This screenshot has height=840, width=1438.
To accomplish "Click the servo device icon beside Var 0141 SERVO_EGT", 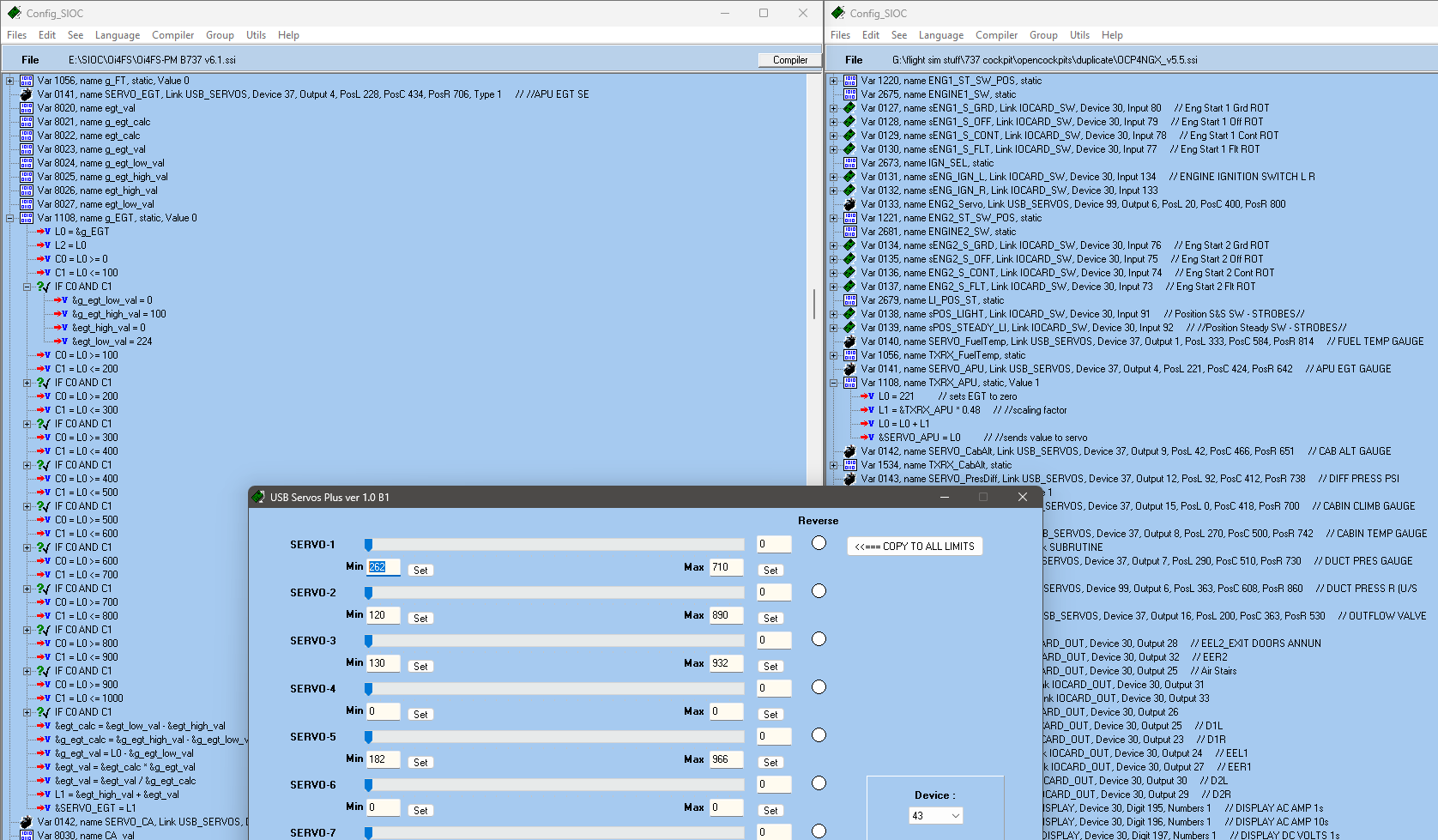I will [x=25, y=94].
